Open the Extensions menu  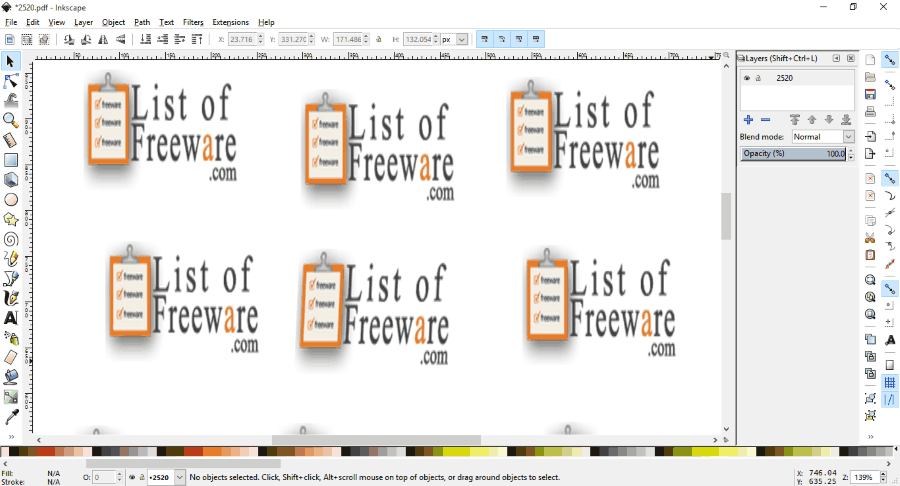pyautogui.click(x=230, y=22)
